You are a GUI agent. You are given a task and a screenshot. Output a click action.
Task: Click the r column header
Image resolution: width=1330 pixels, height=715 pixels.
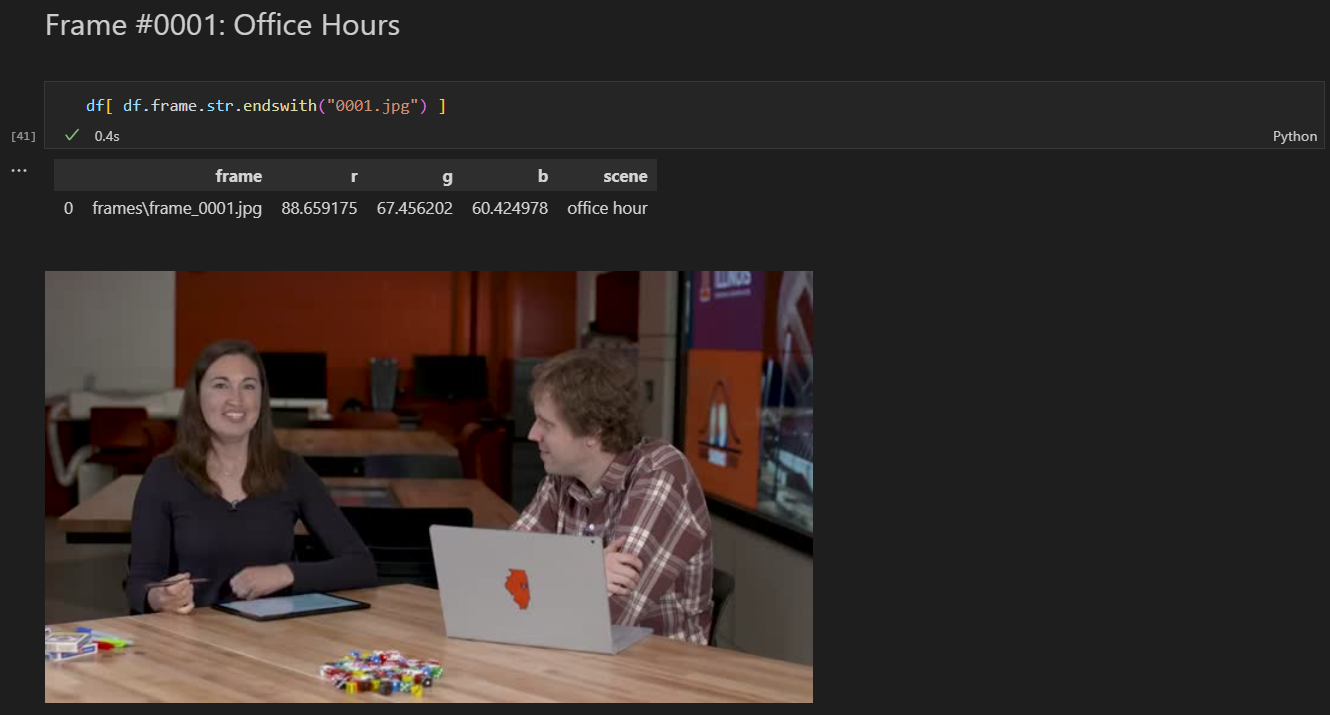tap(353, 176)
